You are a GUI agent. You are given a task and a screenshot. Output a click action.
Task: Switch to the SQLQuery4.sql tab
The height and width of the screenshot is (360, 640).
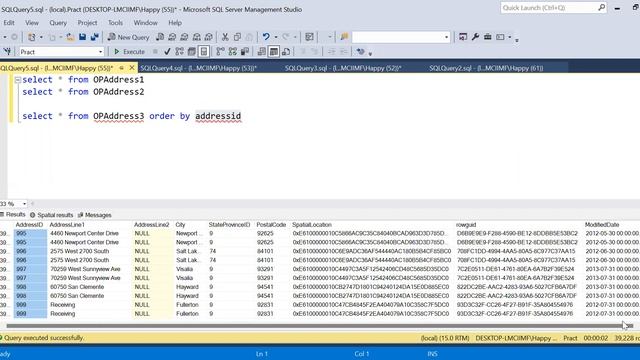pyautogui.click(x=198, y=68)
